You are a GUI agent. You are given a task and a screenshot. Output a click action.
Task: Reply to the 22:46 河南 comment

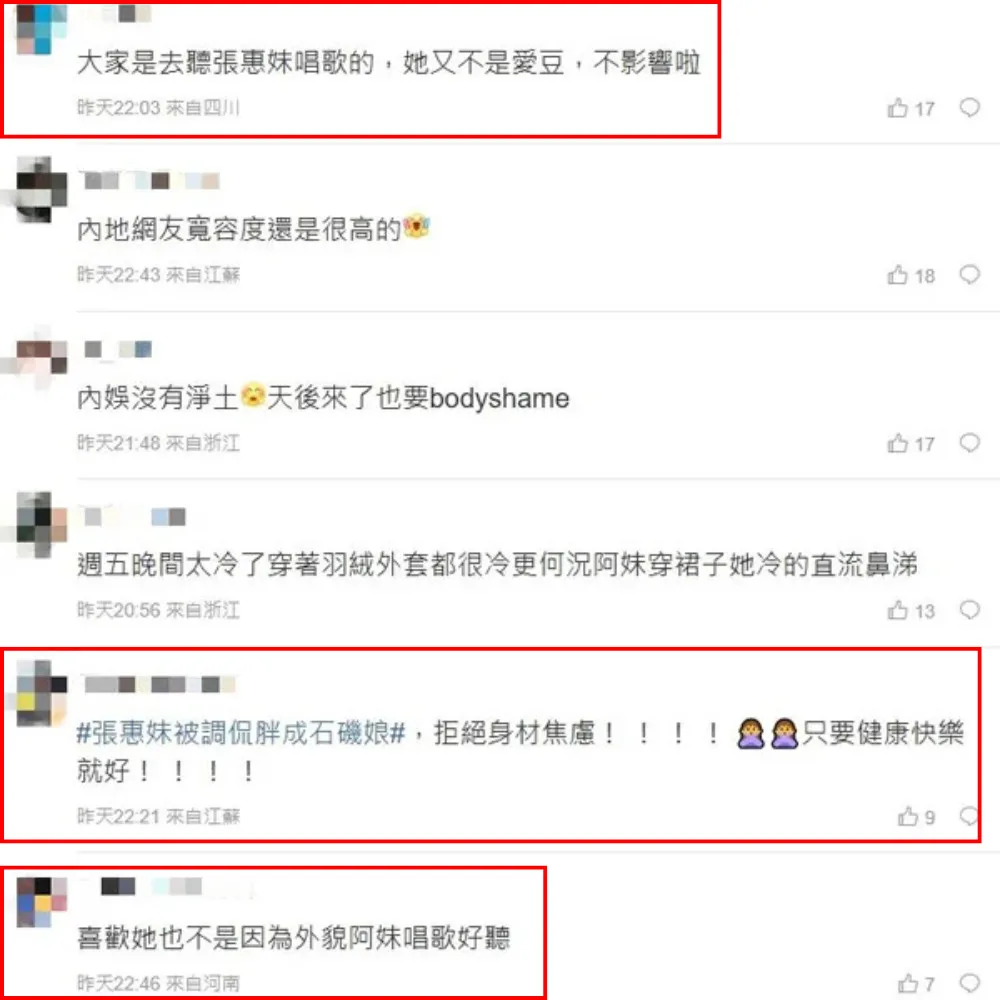pyautogui.click(x=969, y=983)
